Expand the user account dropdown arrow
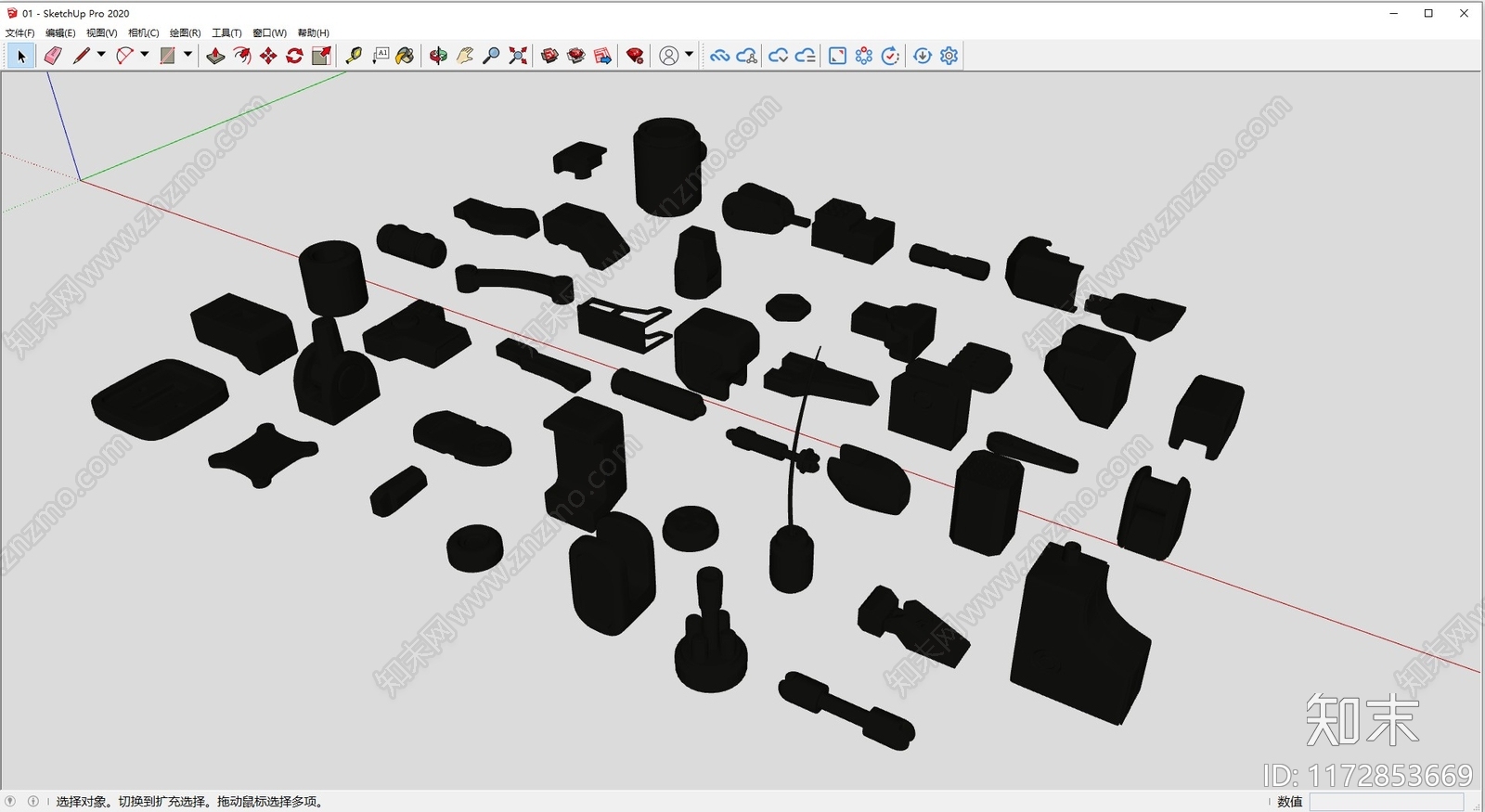 [x=689, y=55]
